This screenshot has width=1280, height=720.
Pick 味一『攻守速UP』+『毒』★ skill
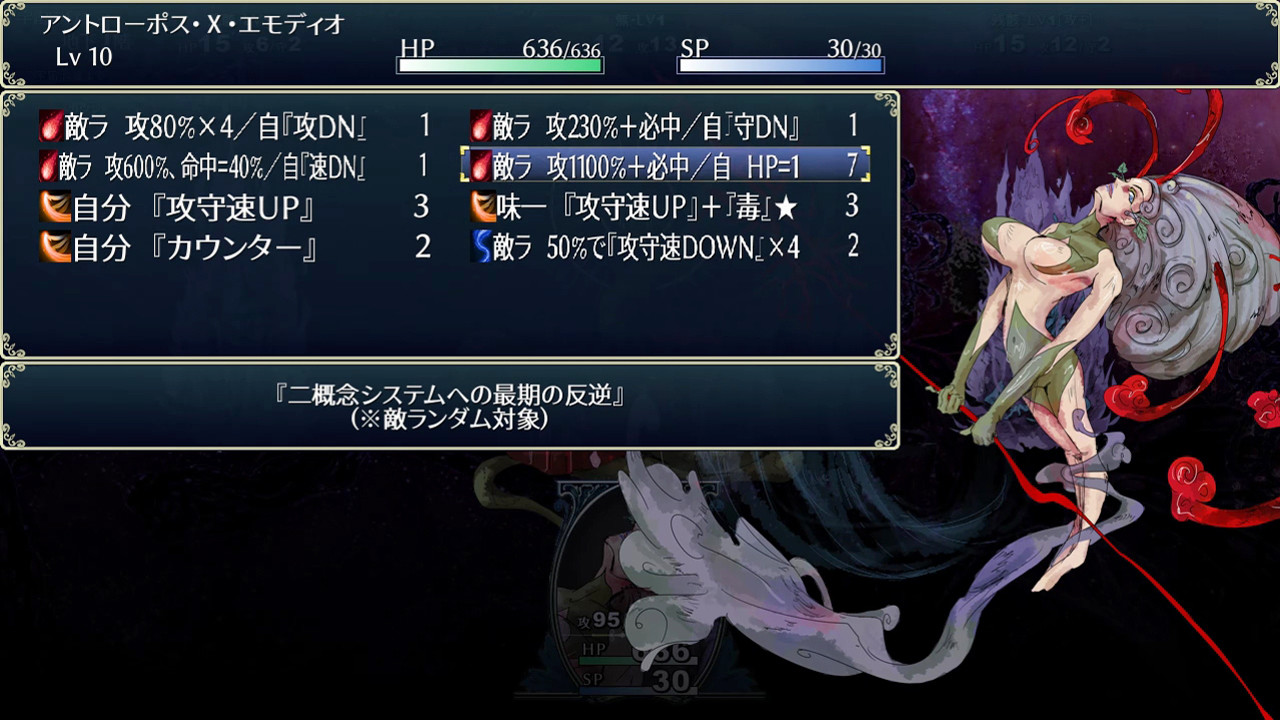tap(666, 207)
